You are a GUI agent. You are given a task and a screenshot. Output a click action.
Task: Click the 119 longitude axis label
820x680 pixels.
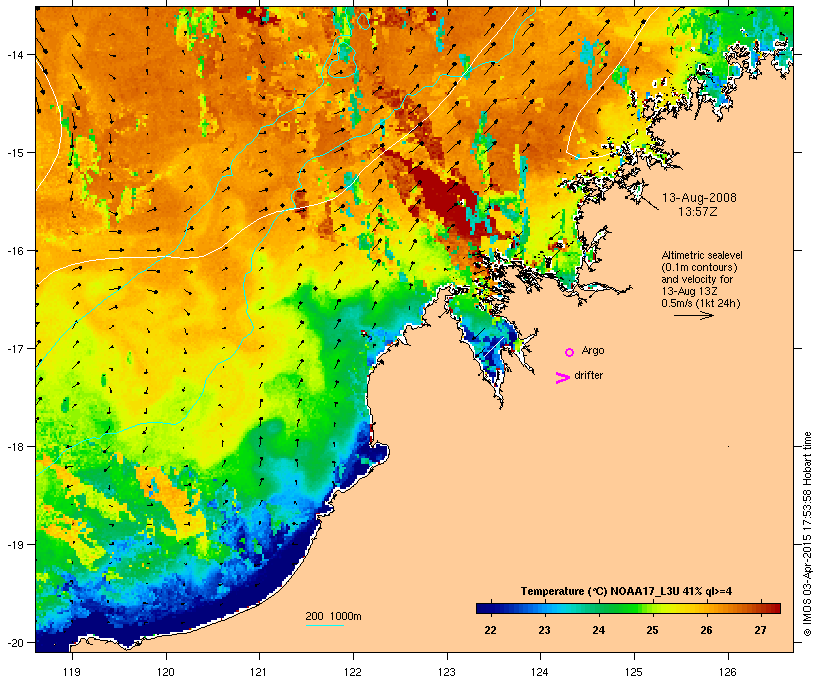pyautogui.click(x=72, y=672)
